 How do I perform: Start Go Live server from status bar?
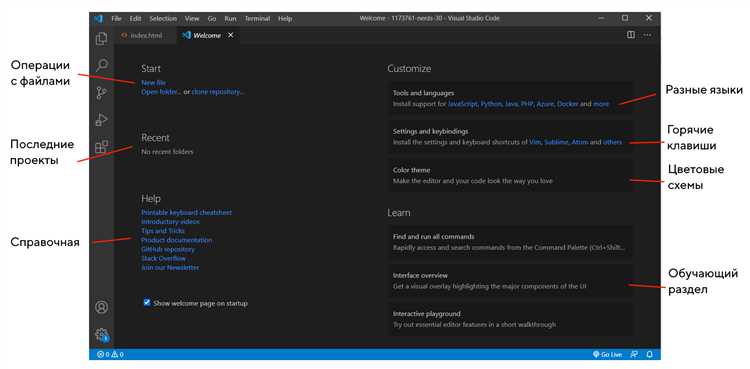coord(607,355)
